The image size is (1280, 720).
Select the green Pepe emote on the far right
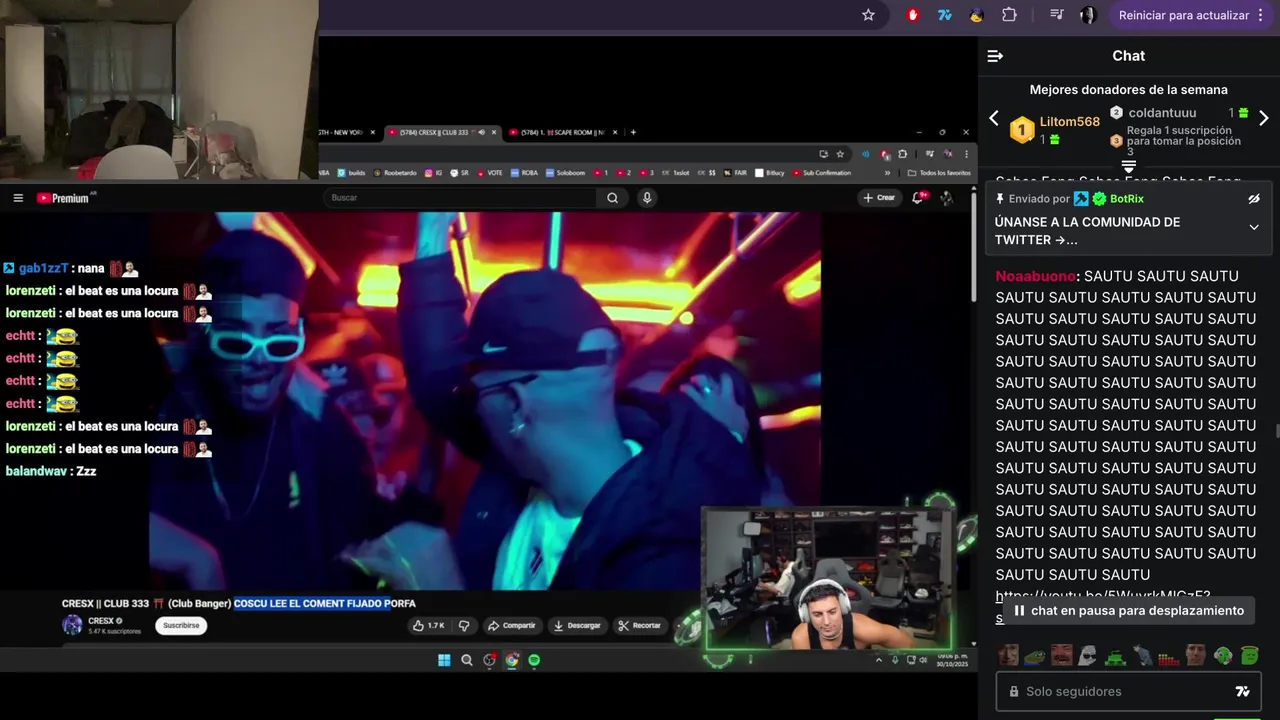point(1250,656)
